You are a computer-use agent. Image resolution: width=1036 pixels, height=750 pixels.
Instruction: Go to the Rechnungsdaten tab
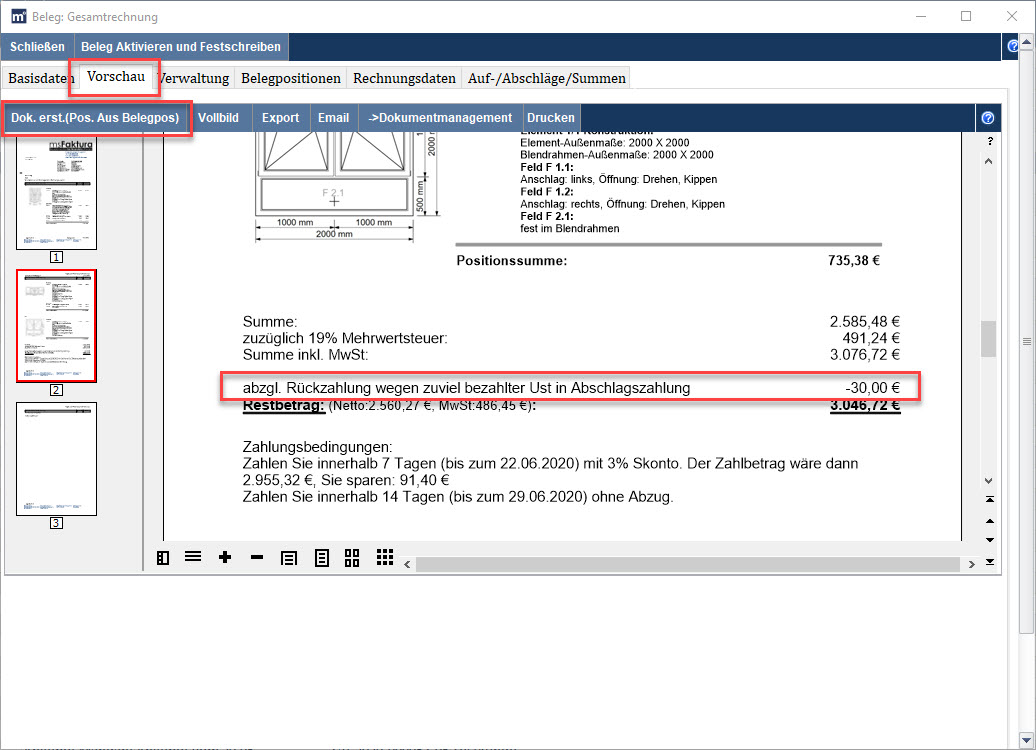point(404,78)
